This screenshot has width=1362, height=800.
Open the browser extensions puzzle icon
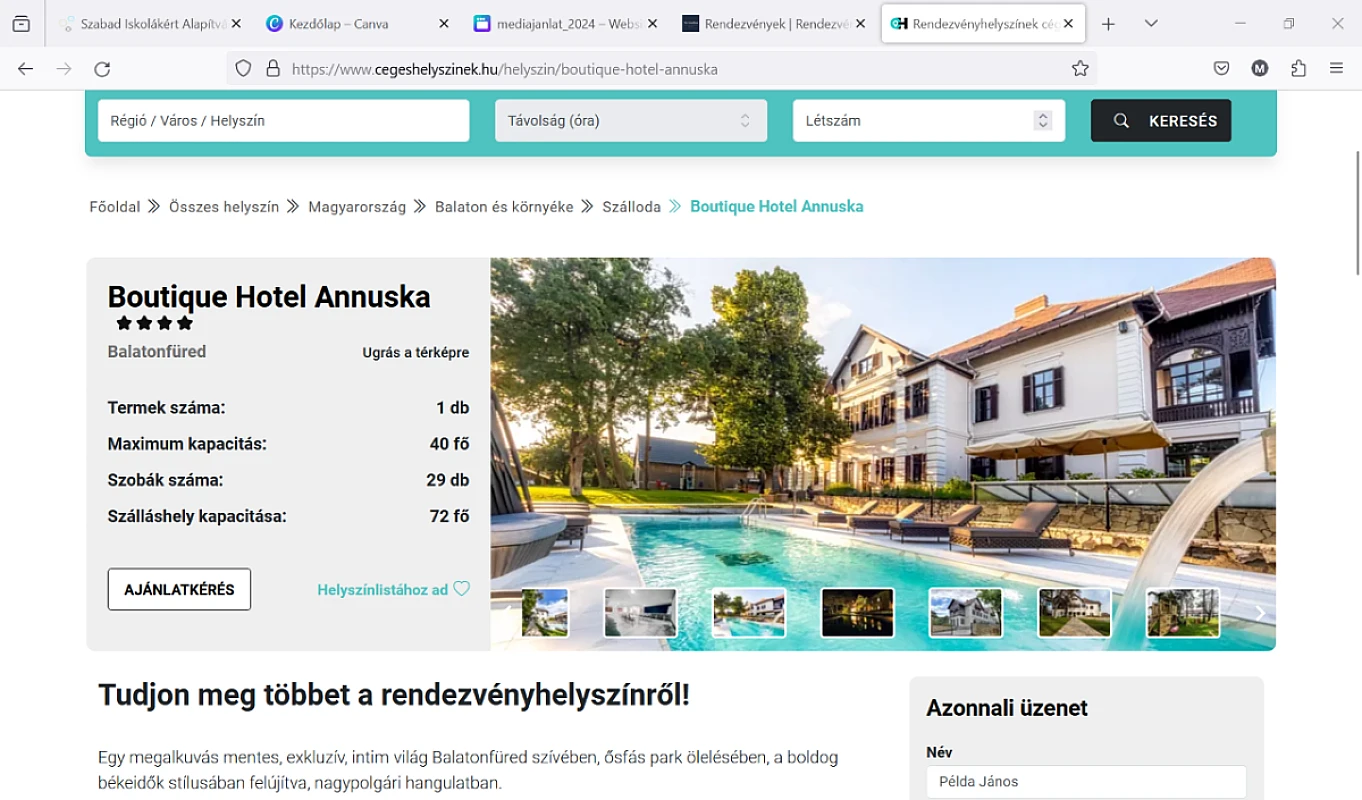click(1299, 69)
